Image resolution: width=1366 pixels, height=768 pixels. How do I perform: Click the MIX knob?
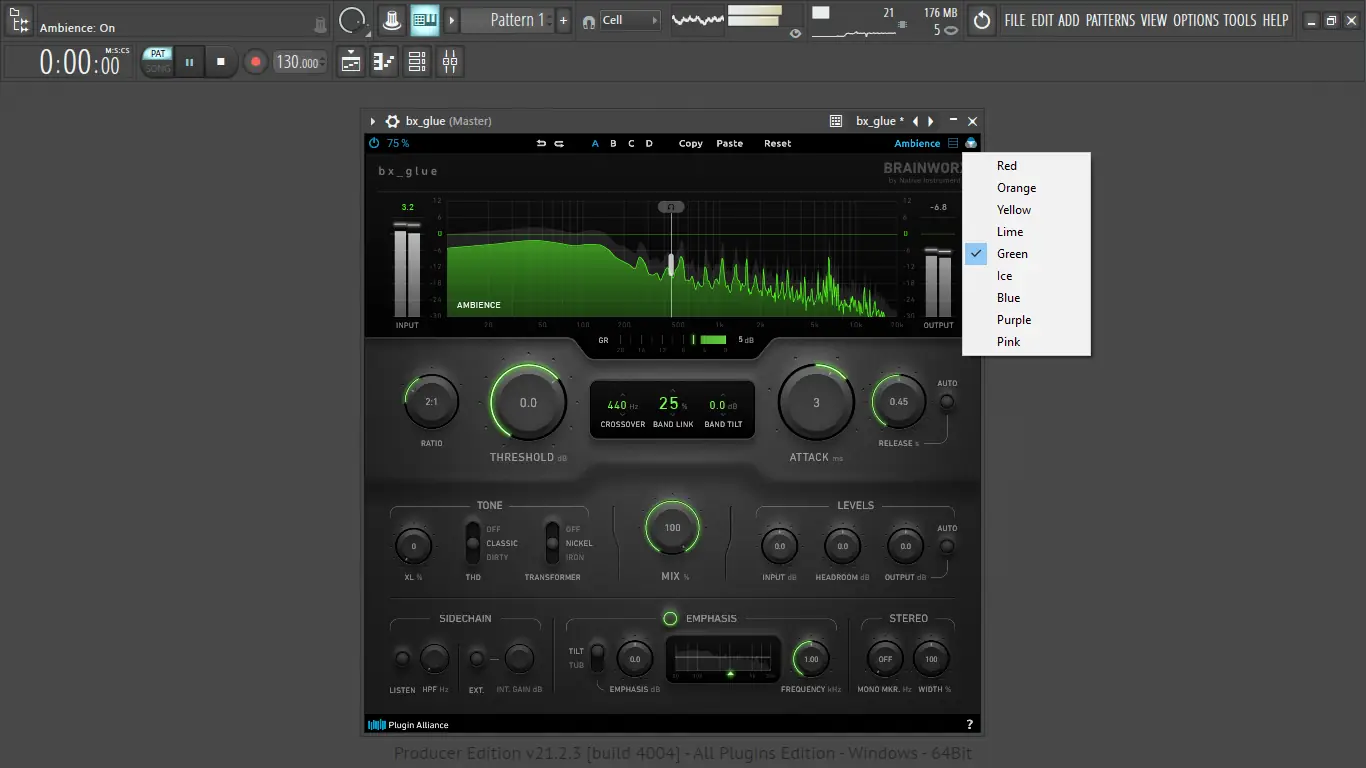pyautogui.click(x=672, y=527)
